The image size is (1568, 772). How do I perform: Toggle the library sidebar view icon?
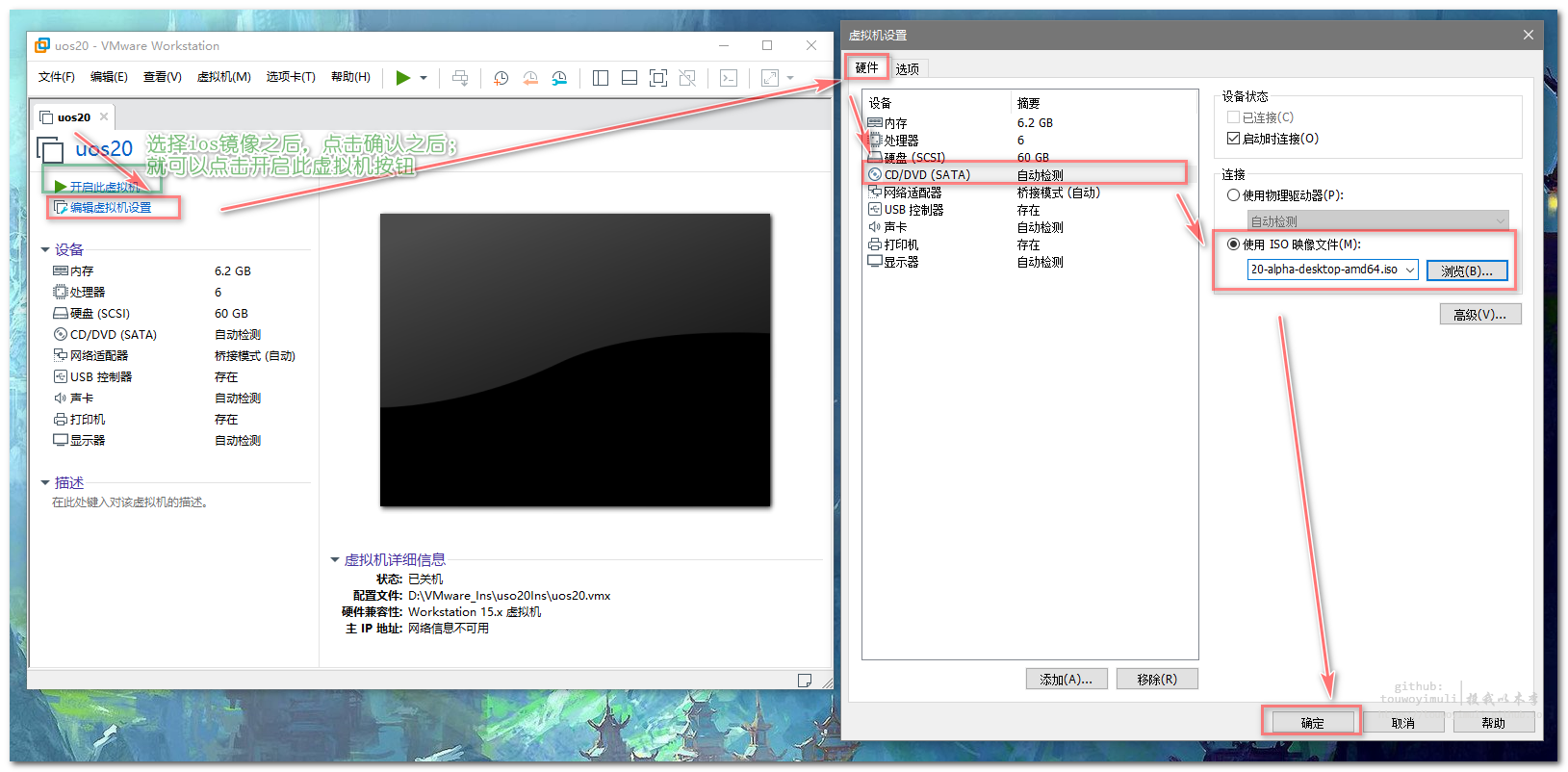[x=601, y=78]
